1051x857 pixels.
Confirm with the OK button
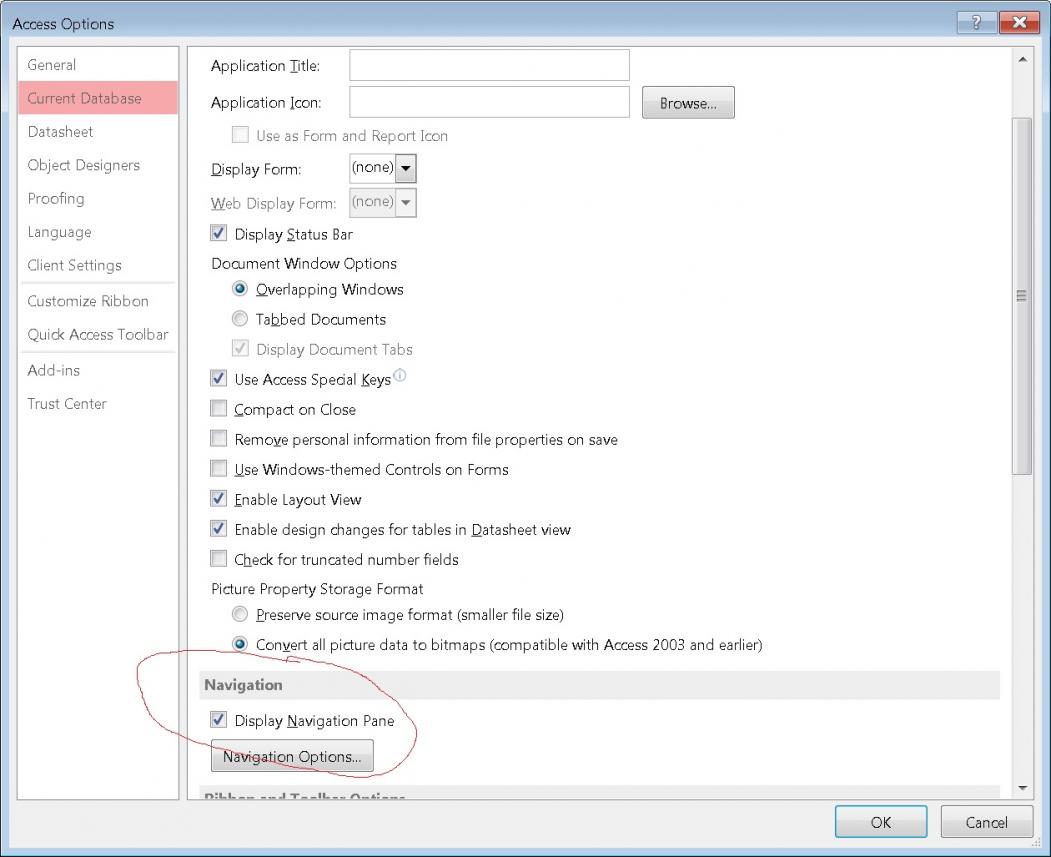pyautogui.click(x=881, y=822)
